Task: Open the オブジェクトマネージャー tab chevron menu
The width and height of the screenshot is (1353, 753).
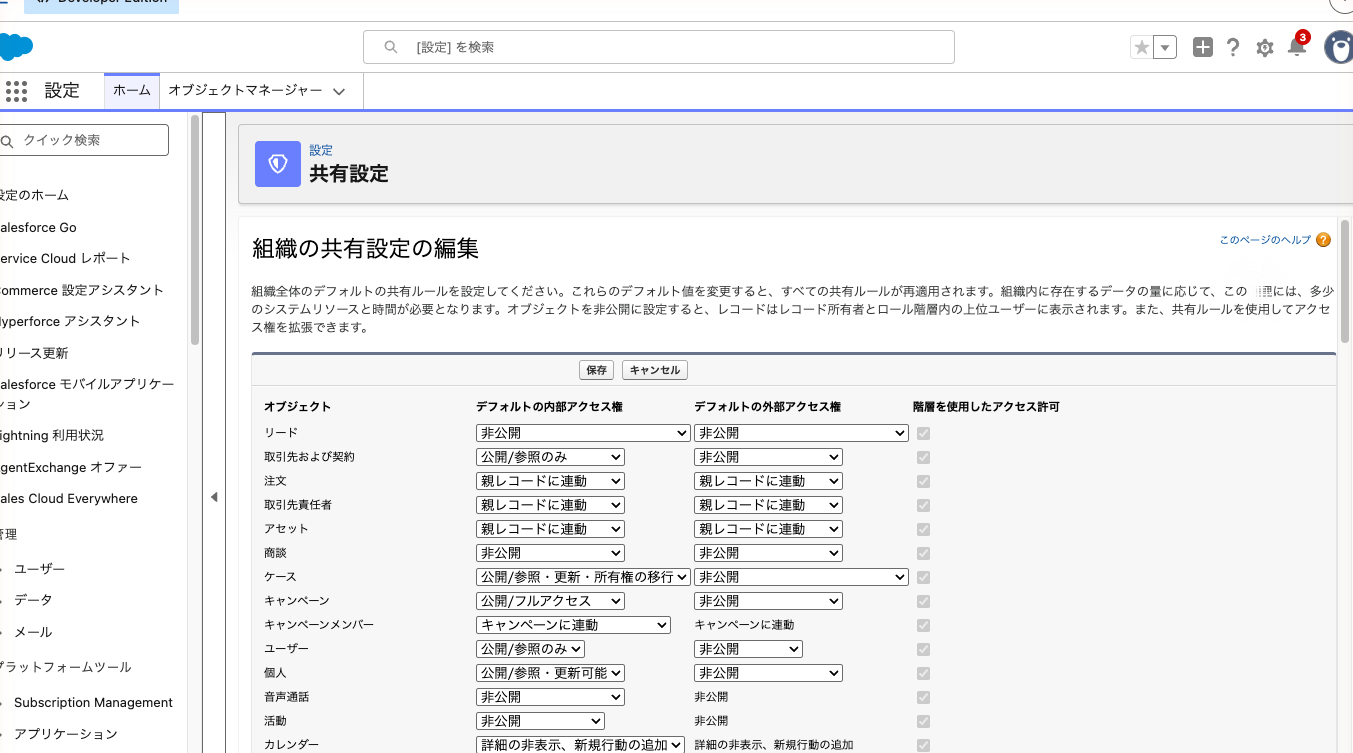Action: [x=339, y=91]
